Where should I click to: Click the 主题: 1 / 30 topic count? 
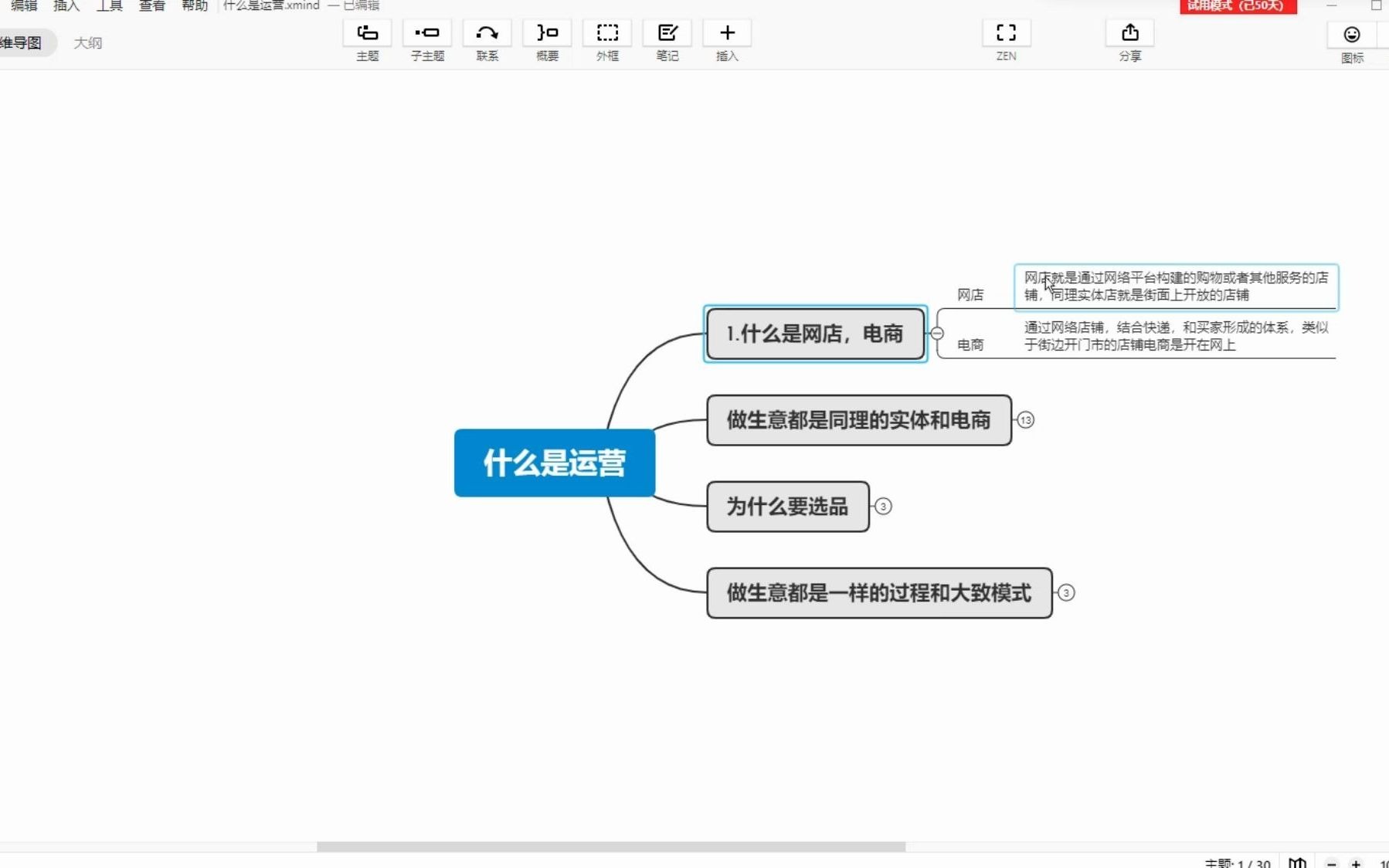tap(1238, 863)
